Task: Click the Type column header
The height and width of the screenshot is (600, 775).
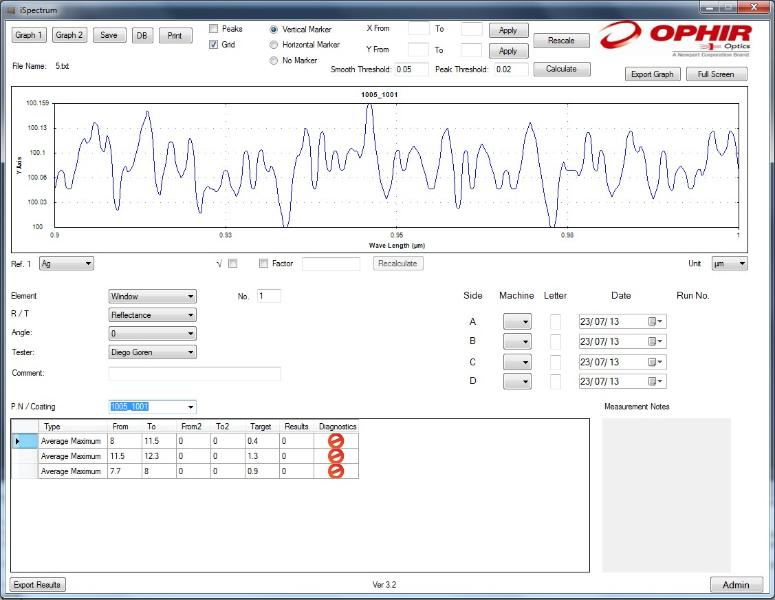Action: coord(72,427)
